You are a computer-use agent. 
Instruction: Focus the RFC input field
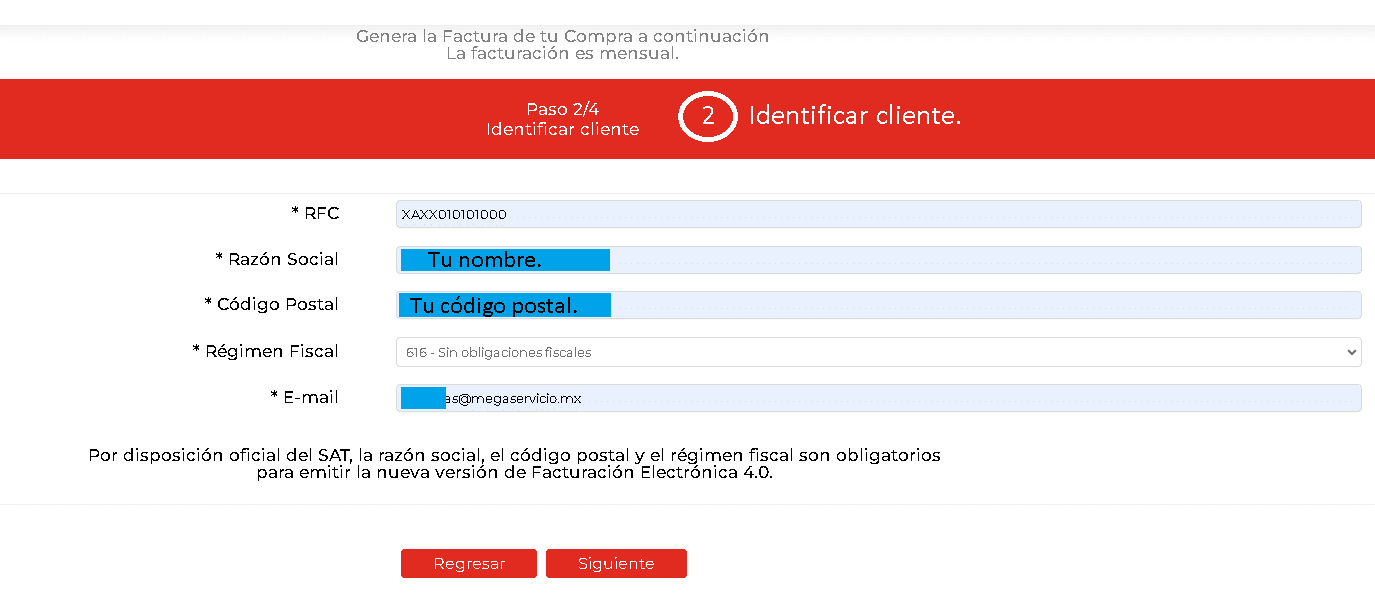pos(878,214)
